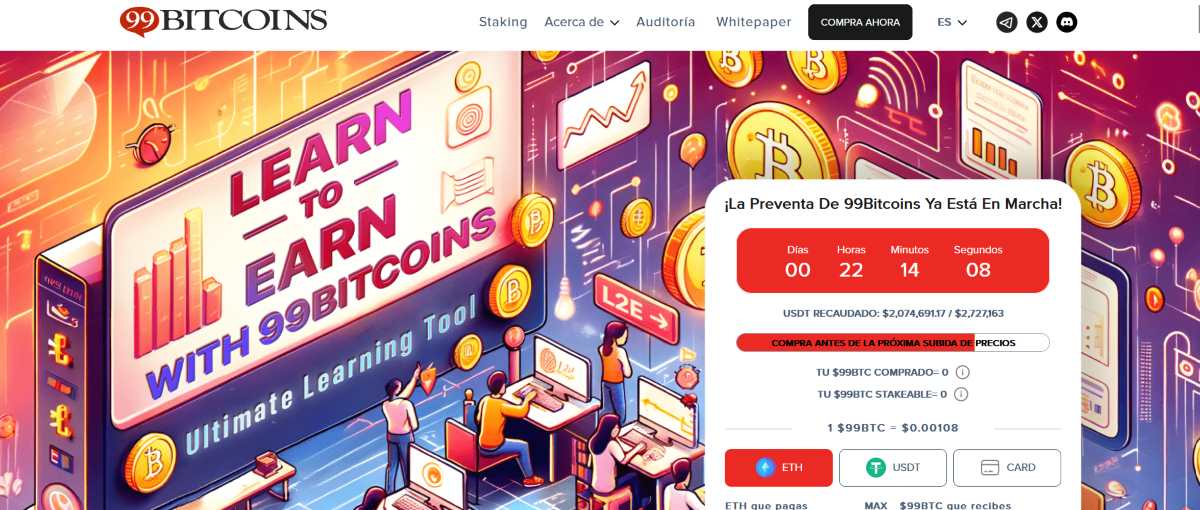
Task: Select USDT payment option
Action: [893, 467]
